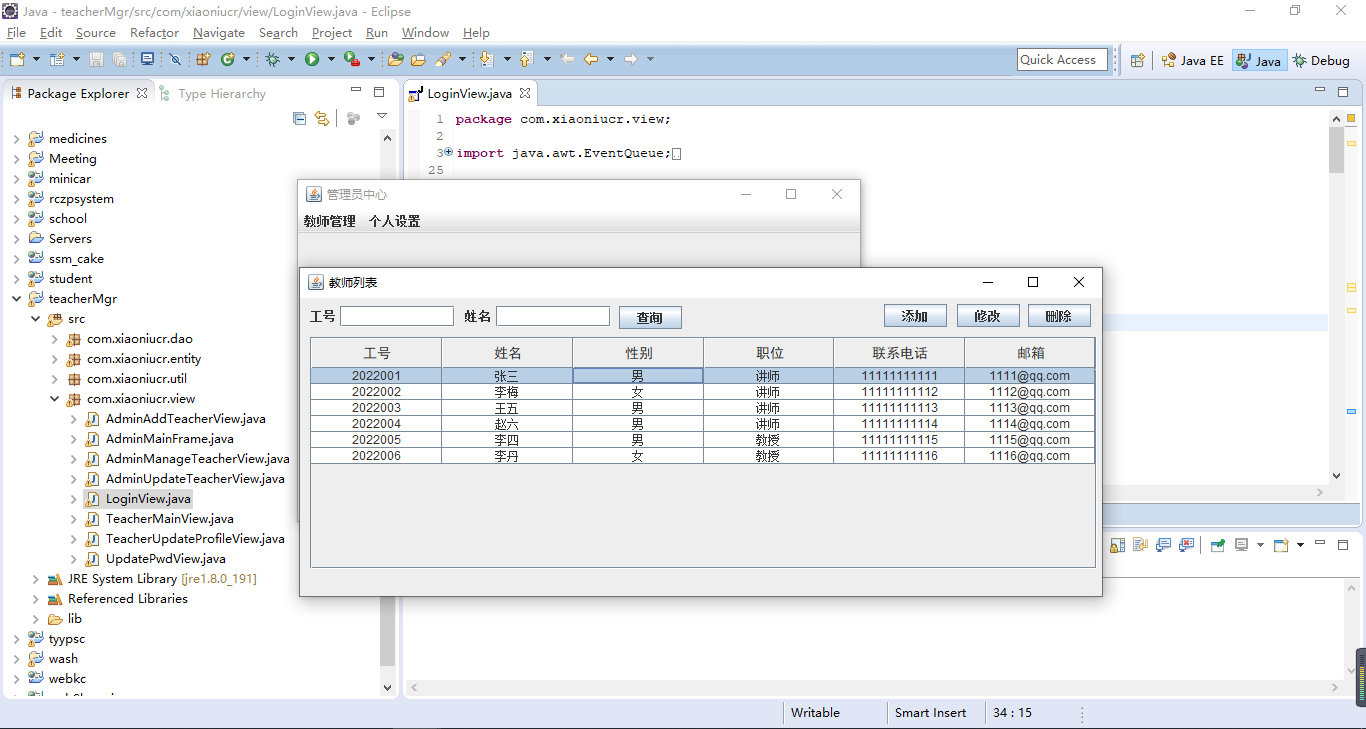Click the Previous Annotation toolbar icon
The height and width of the screenshot is (729, 1366).
(x=525, y=59)
